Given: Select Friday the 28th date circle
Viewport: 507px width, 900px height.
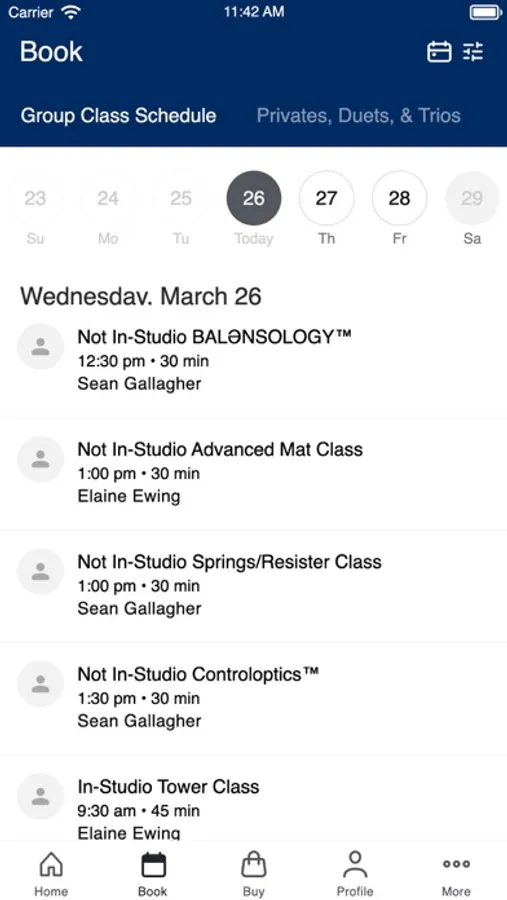Looking at the screenshot, I should (400, 198).
